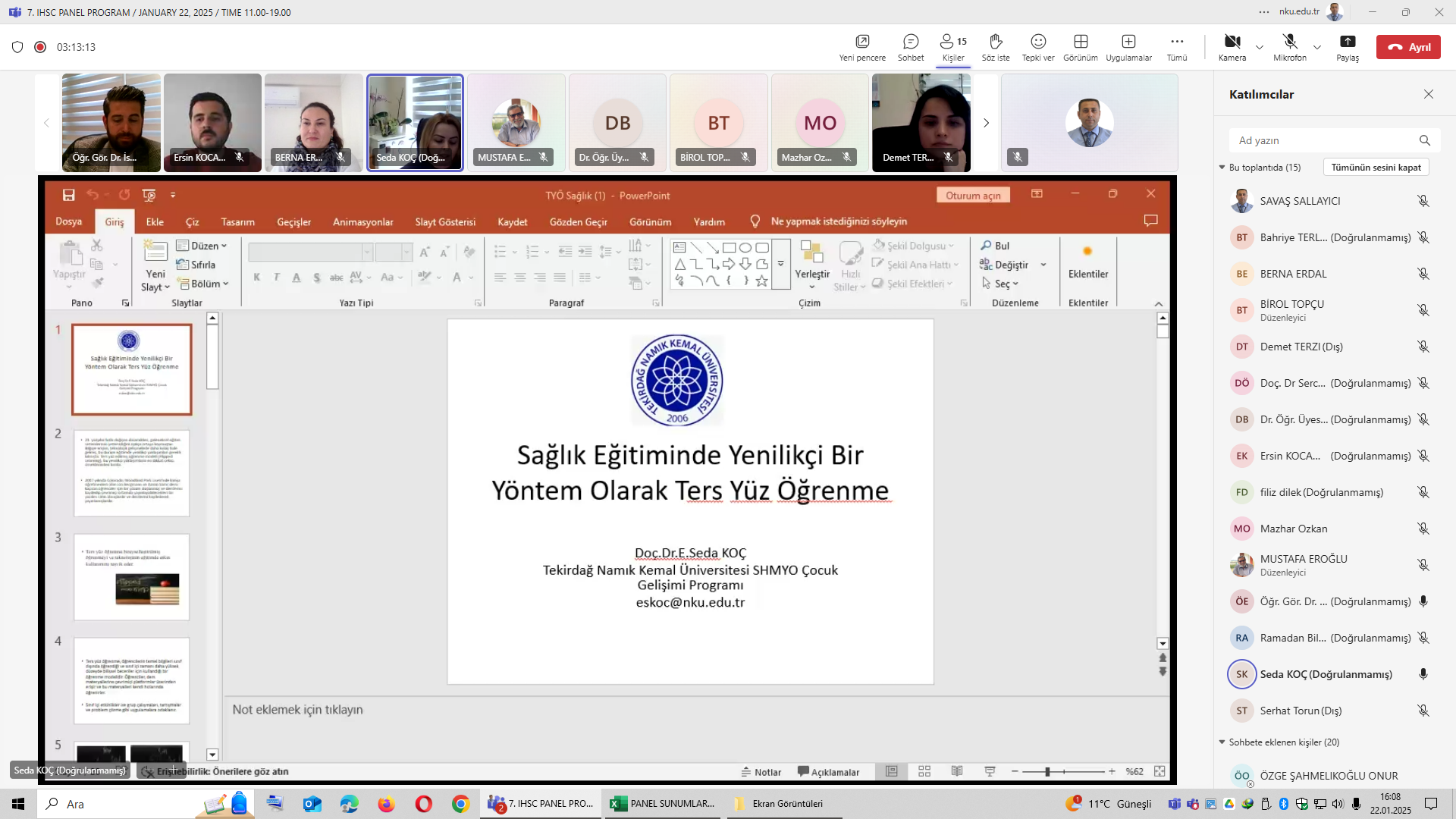Toggle mic for SAVAŞ SALLAYICI
Image resolution: width=1456 pixels, height=819 pixels.
pos(1423,201)
